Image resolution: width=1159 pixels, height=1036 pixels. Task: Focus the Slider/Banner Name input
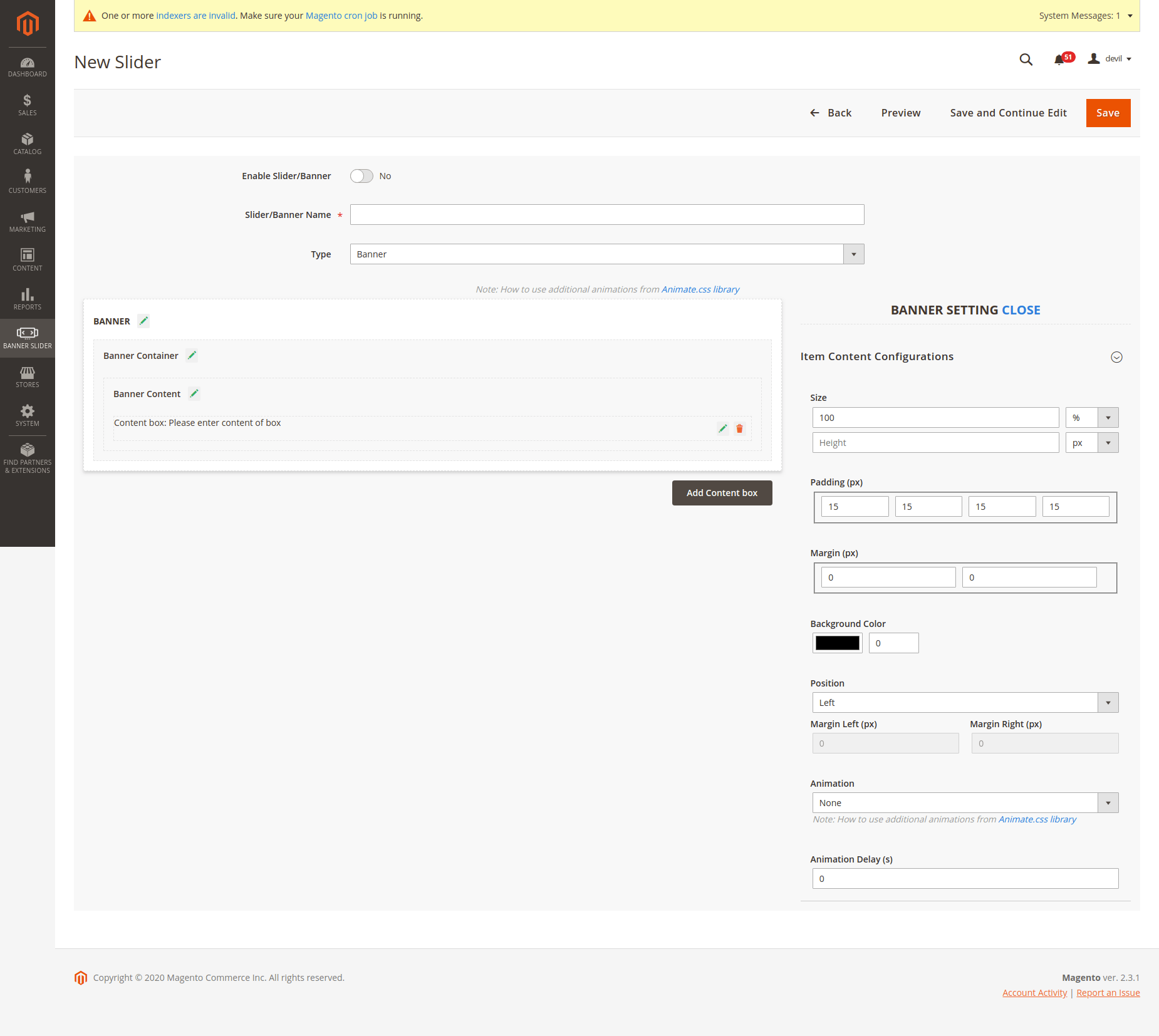pos(607,215)
